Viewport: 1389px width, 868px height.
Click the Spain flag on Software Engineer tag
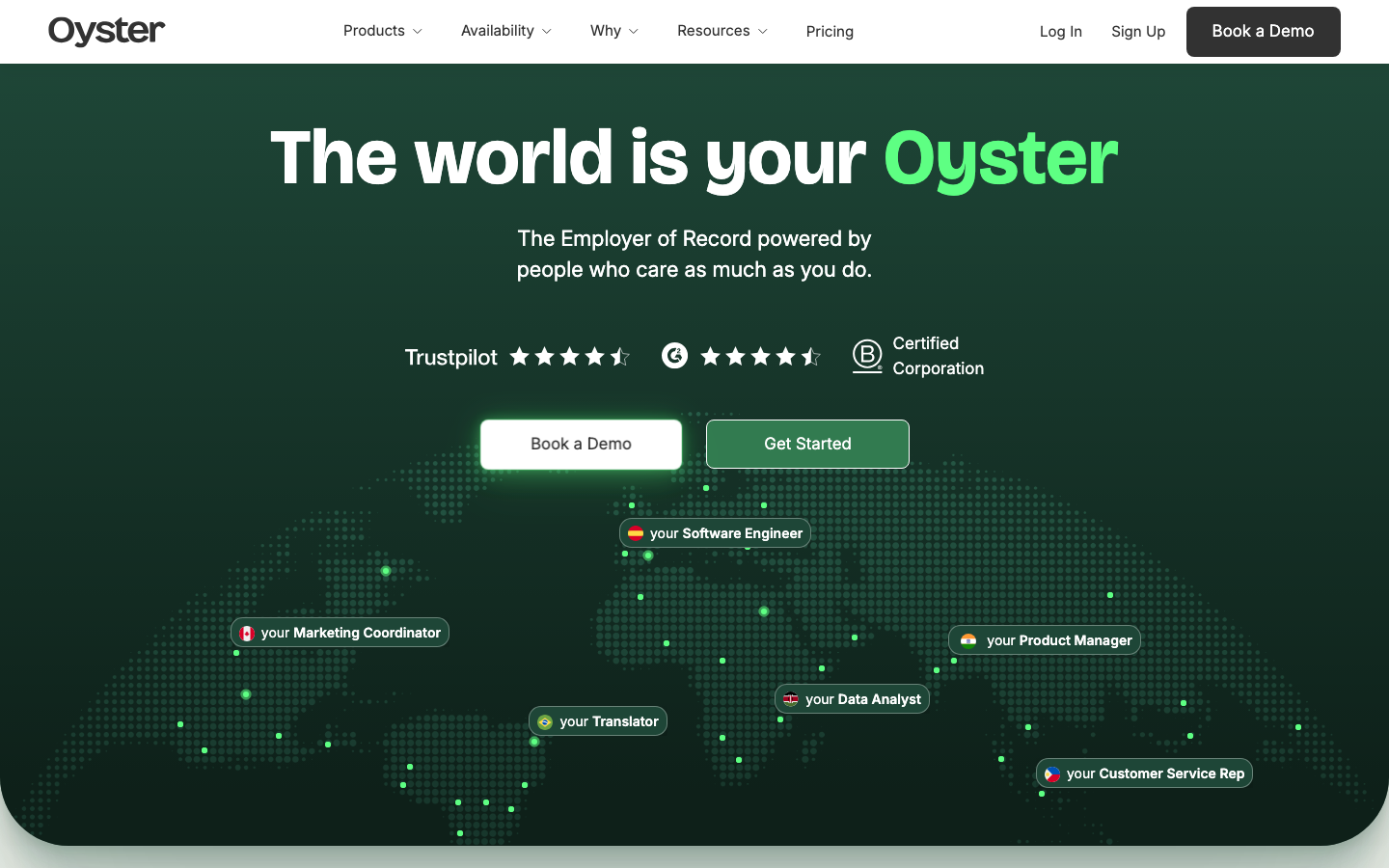point(636,533)
